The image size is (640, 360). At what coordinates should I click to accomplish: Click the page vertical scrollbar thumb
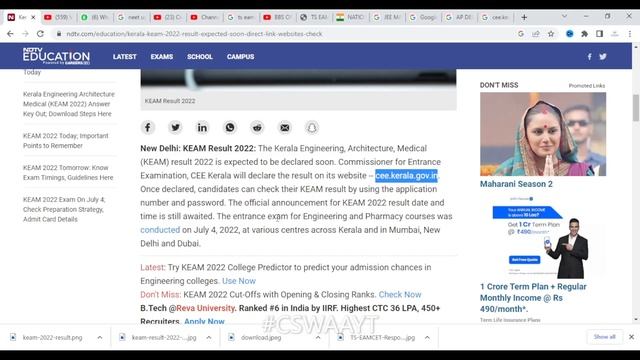point(636,108)
